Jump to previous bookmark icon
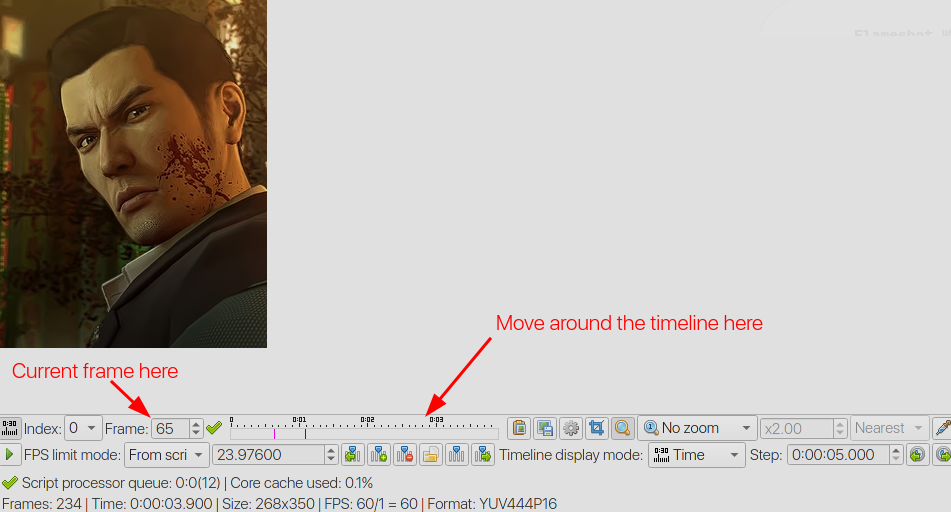Image resolution: width=951 pixels, height=512 pixels. coord(352,455)
